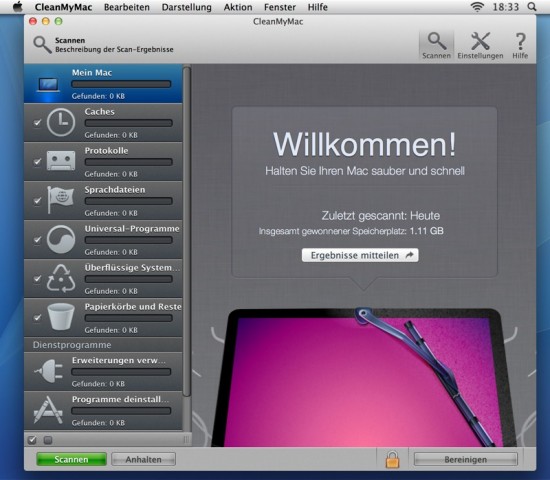The height and width of the screenshot is (480, 550).
Task: Toggle the Sprachdateien checkbox
Action: pyautogui.click(x=37, y=201)
